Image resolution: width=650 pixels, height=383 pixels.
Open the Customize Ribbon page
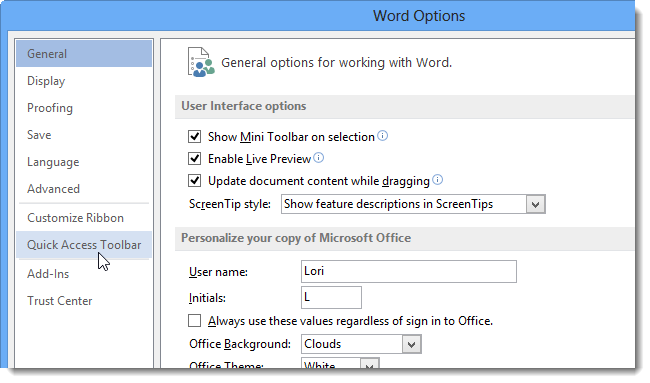click(84, 218)
